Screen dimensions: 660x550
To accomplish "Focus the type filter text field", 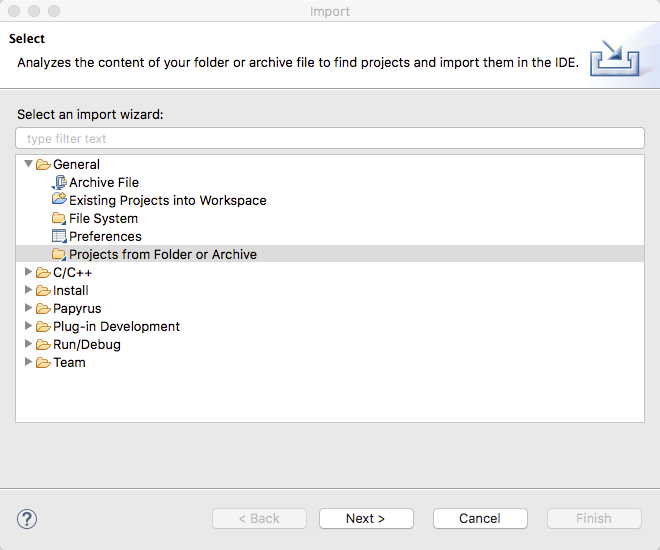I will tap(330, 138).
